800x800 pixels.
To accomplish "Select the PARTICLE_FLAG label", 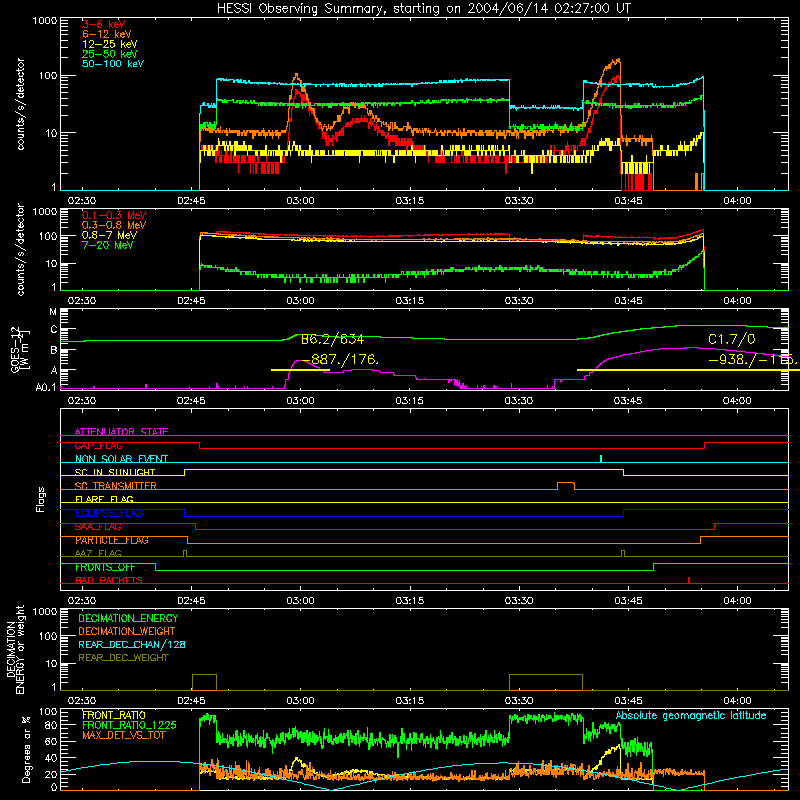I will (111, 540).
